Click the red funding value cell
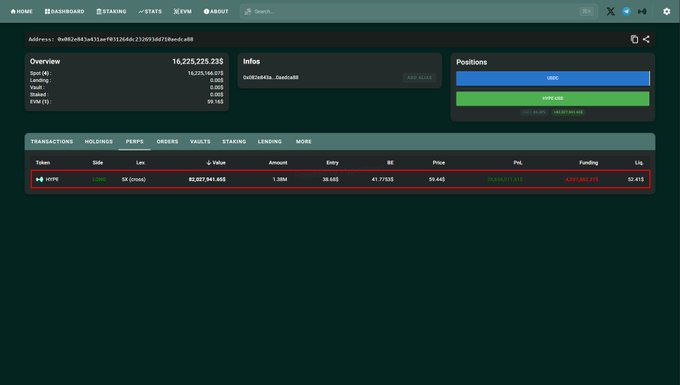This screenshot has height=385, width=680. (582, 179)
